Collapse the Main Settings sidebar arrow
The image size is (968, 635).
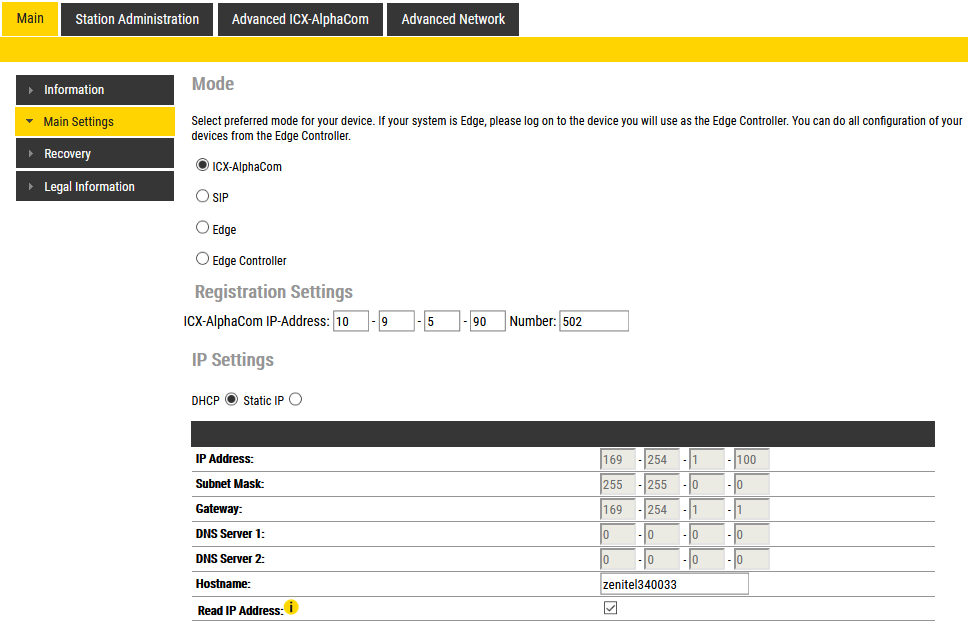[30, 122]
